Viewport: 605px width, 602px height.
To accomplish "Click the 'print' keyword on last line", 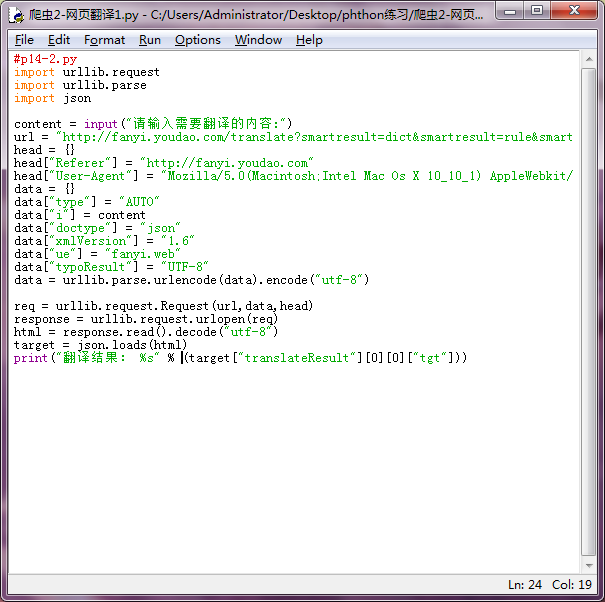I will pos(30,358).
